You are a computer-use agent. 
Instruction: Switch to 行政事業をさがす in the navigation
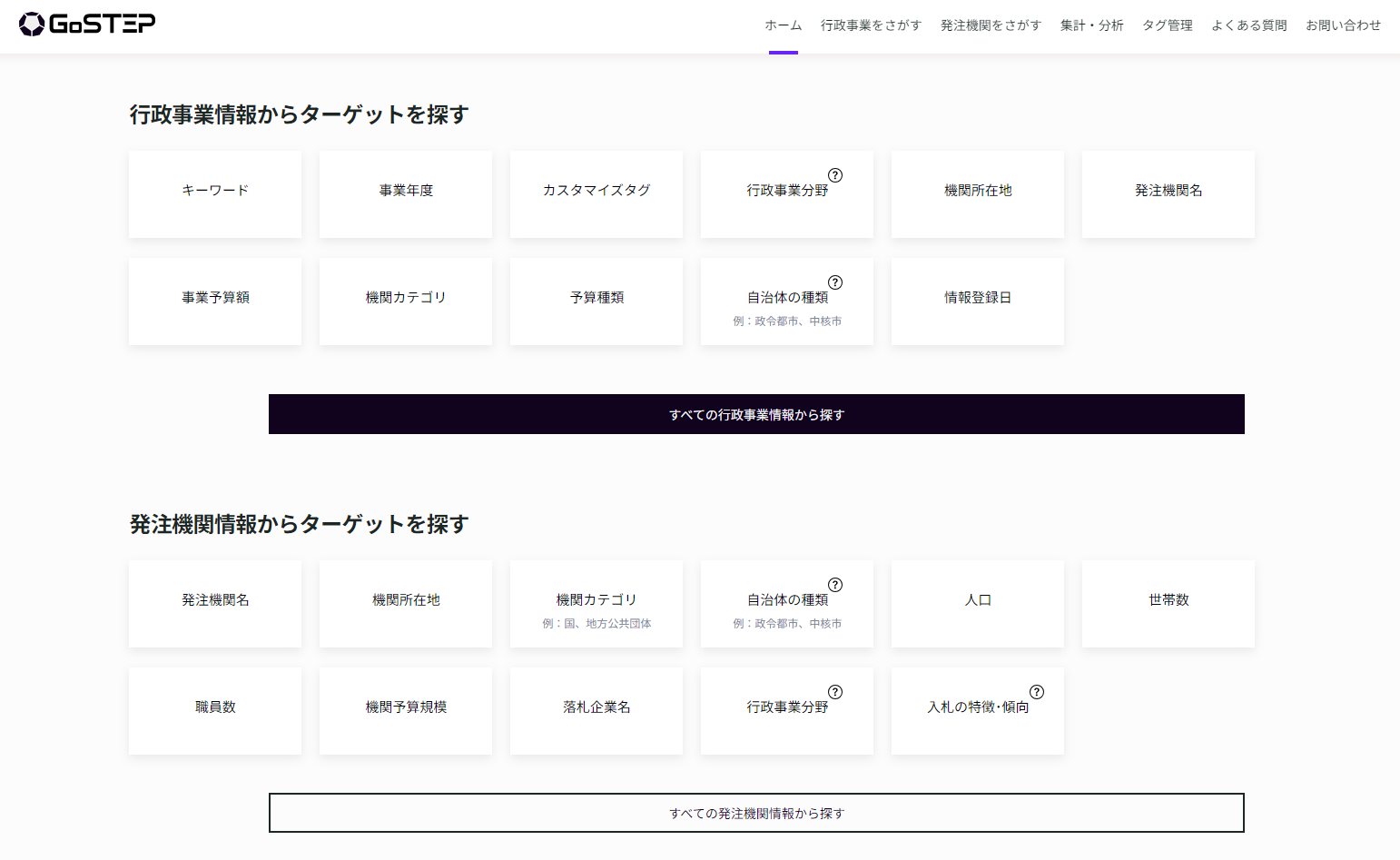pyautogui.click(x=870, y=25)
